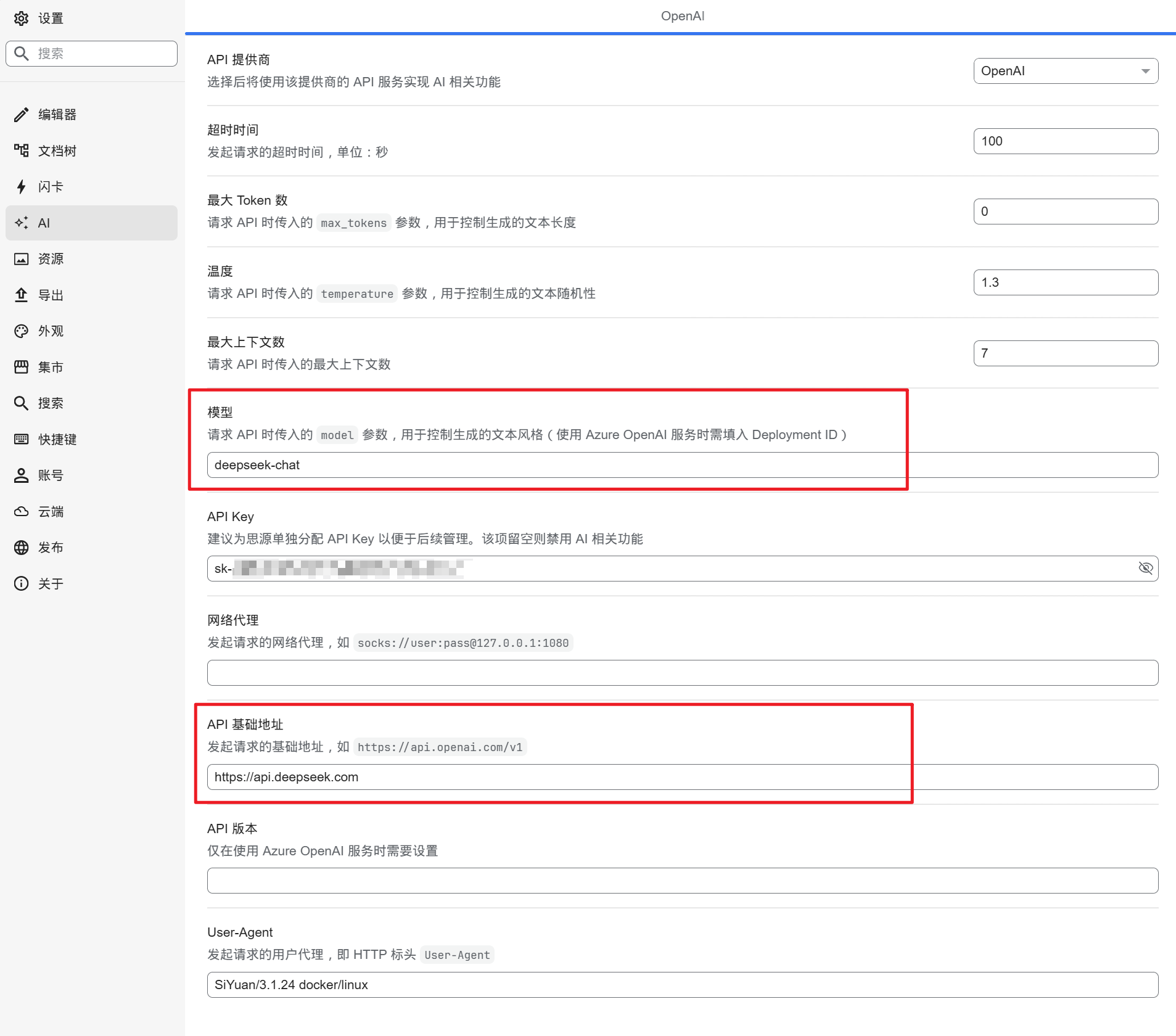Open 资源 settings section
Image resolution: width=1176 pixels, height=1036 pixels.
[91, 259]
